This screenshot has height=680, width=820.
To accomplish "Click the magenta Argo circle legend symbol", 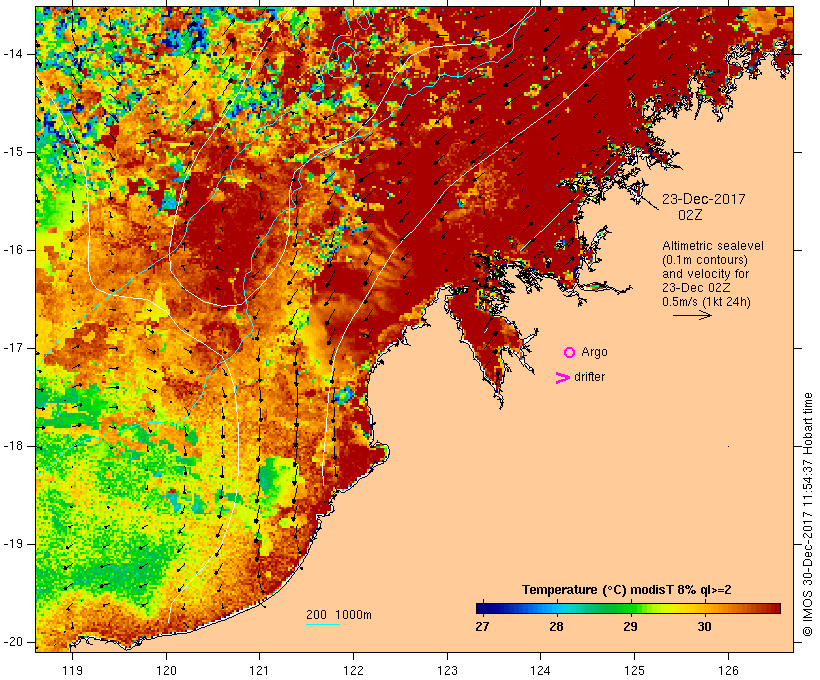I will [x=570, y=353].
